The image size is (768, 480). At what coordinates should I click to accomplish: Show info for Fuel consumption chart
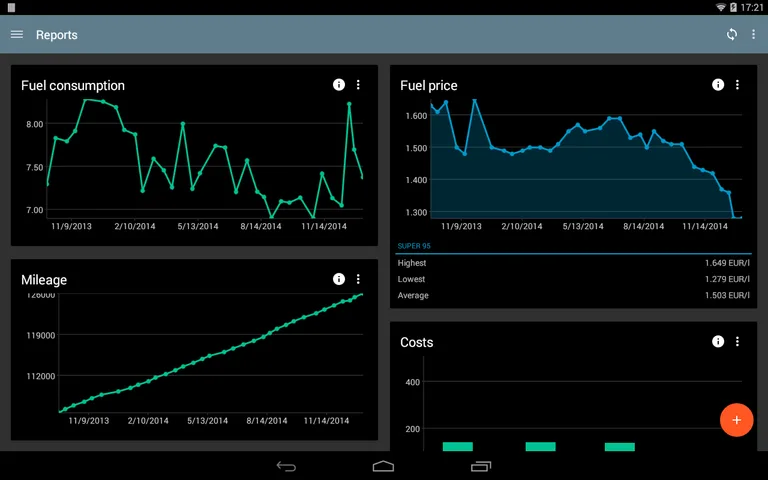tap(339, 85)
